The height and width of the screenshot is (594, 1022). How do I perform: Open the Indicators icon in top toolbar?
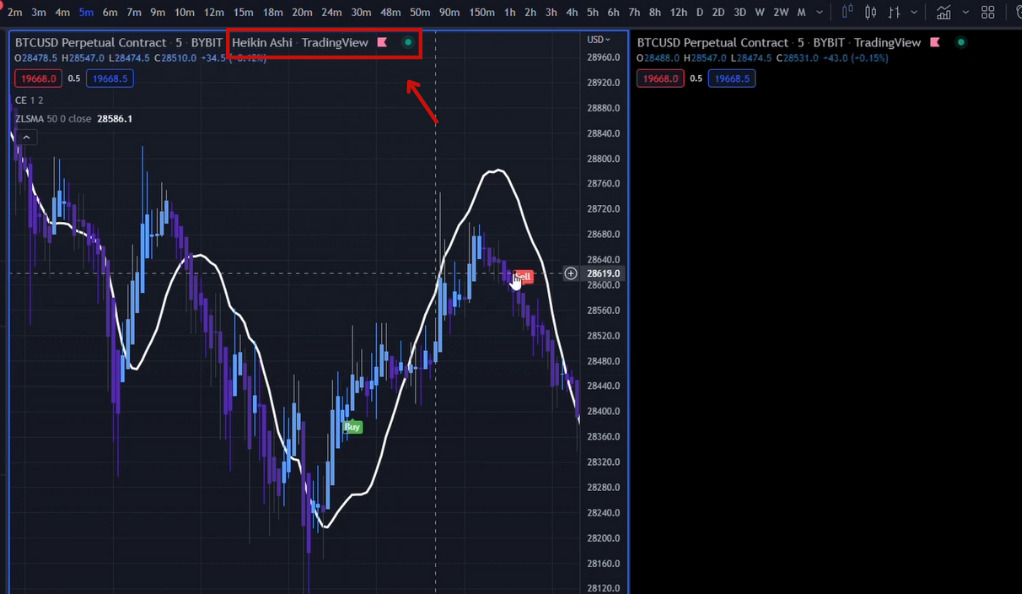[x=943, y=12]
